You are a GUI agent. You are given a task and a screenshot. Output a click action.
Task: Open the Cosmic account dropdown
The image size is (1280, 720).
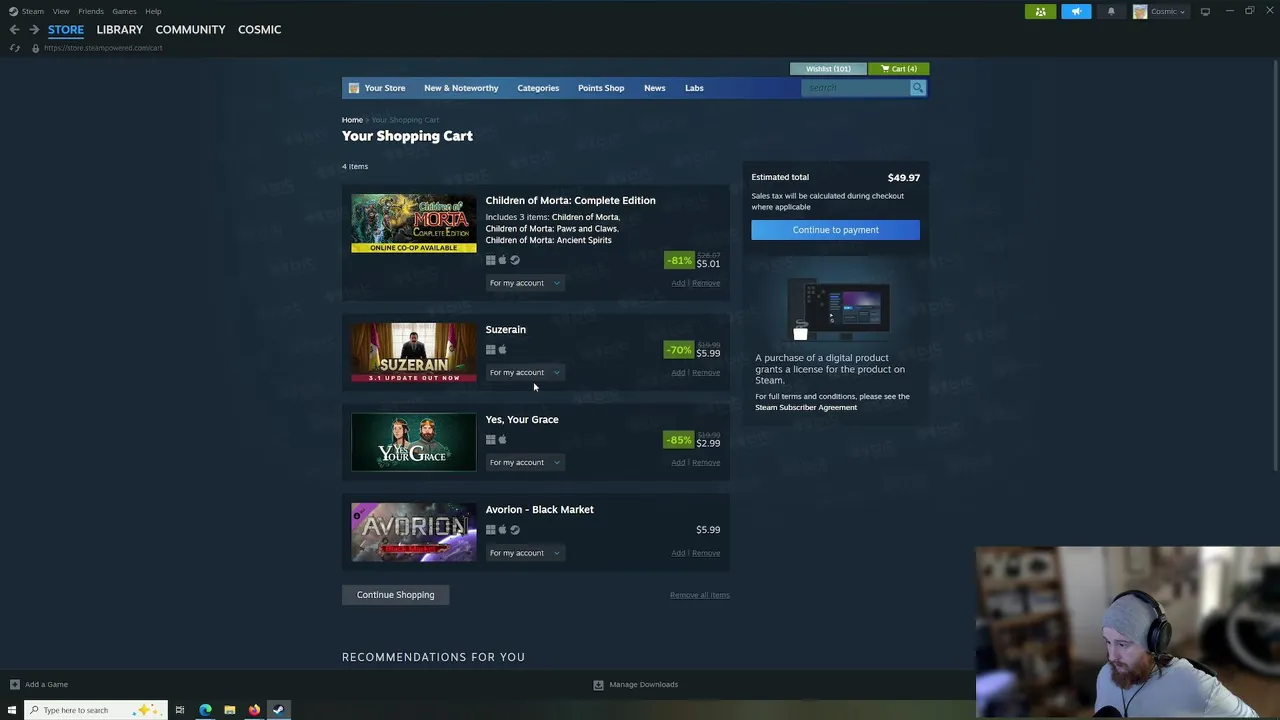pos(1167,12)
